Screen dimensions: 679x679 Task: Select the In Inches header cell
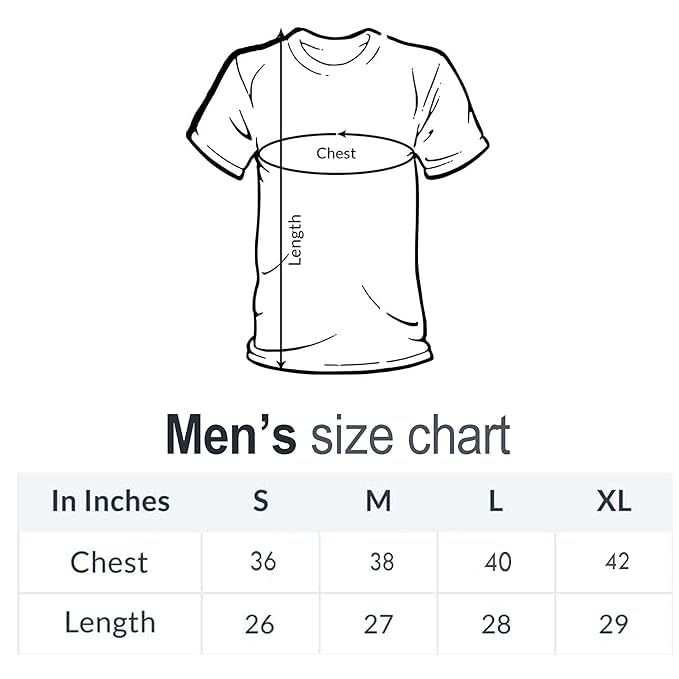pos(110,501)
